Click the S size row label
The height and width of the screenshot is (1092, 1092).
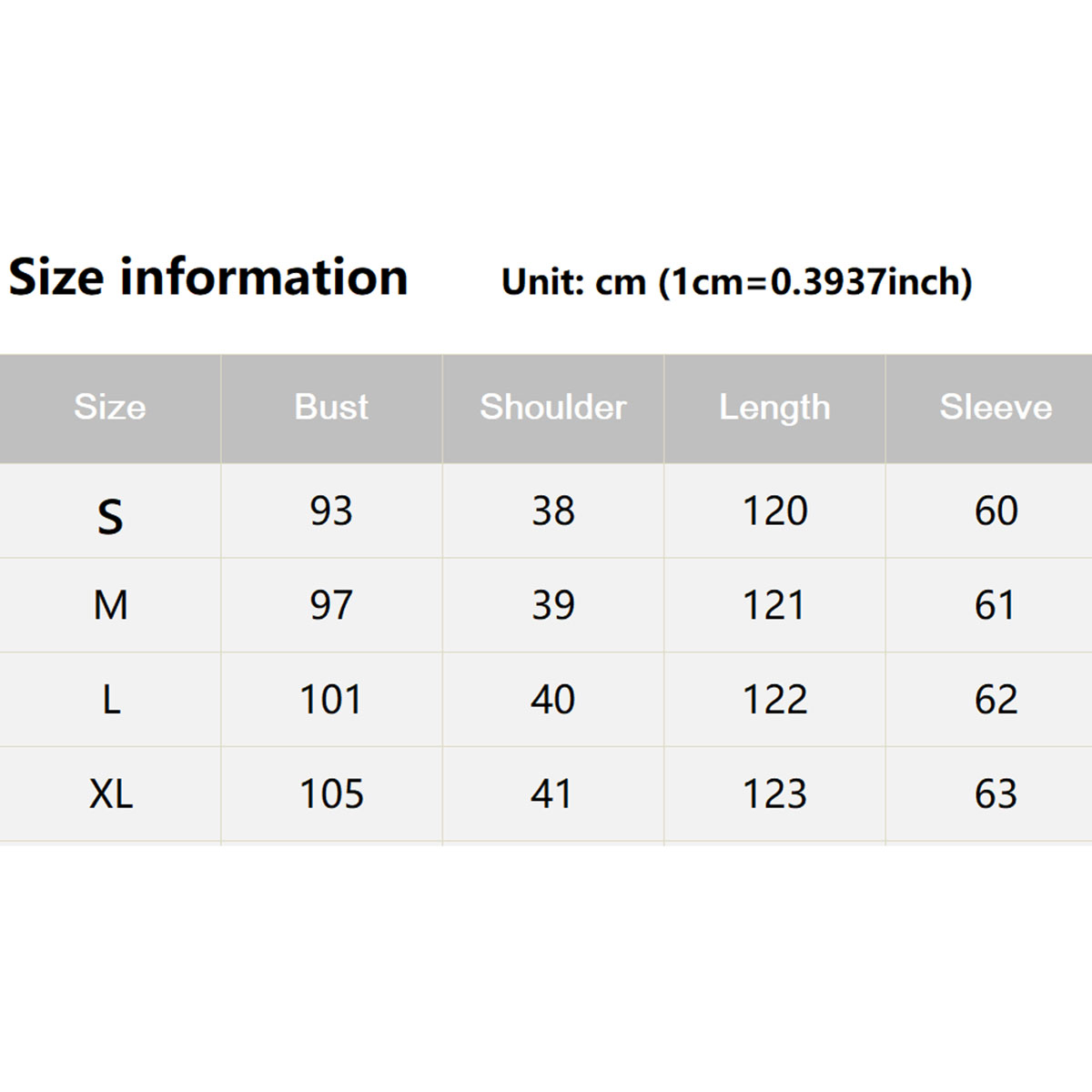(x=110, y=516)
